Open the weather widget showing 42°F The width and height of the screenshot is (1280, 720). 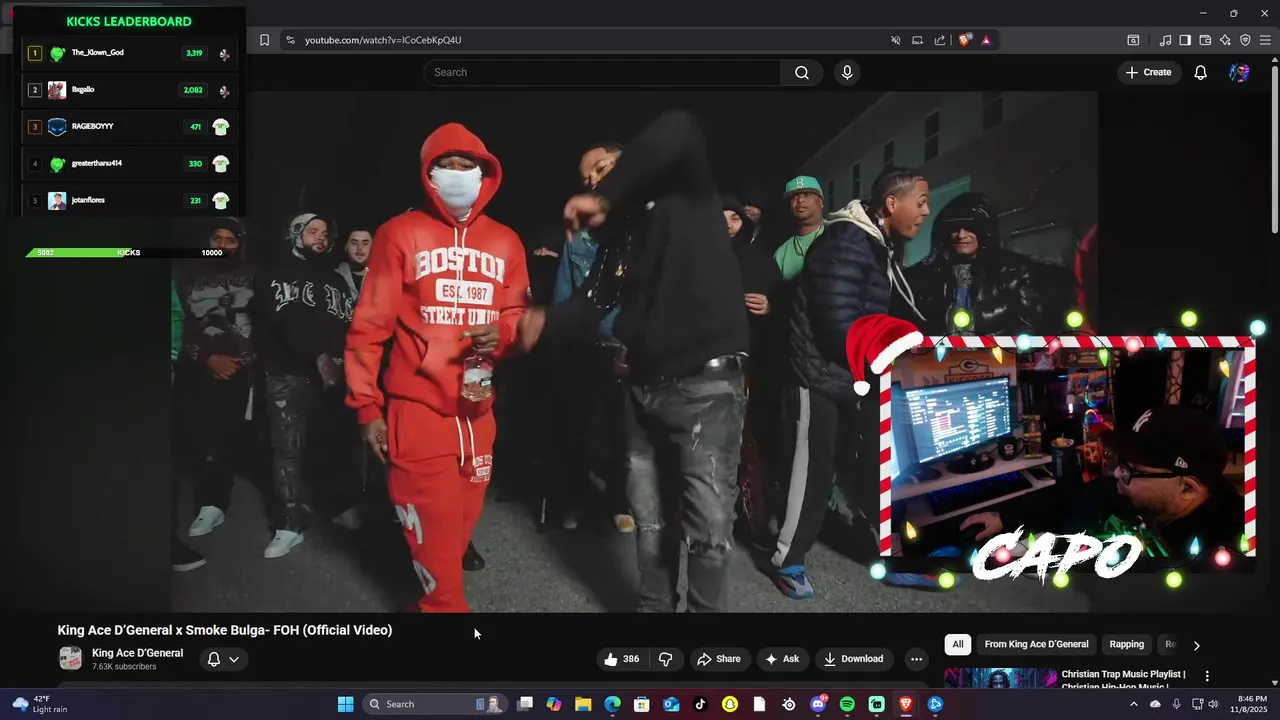(40, 704)
